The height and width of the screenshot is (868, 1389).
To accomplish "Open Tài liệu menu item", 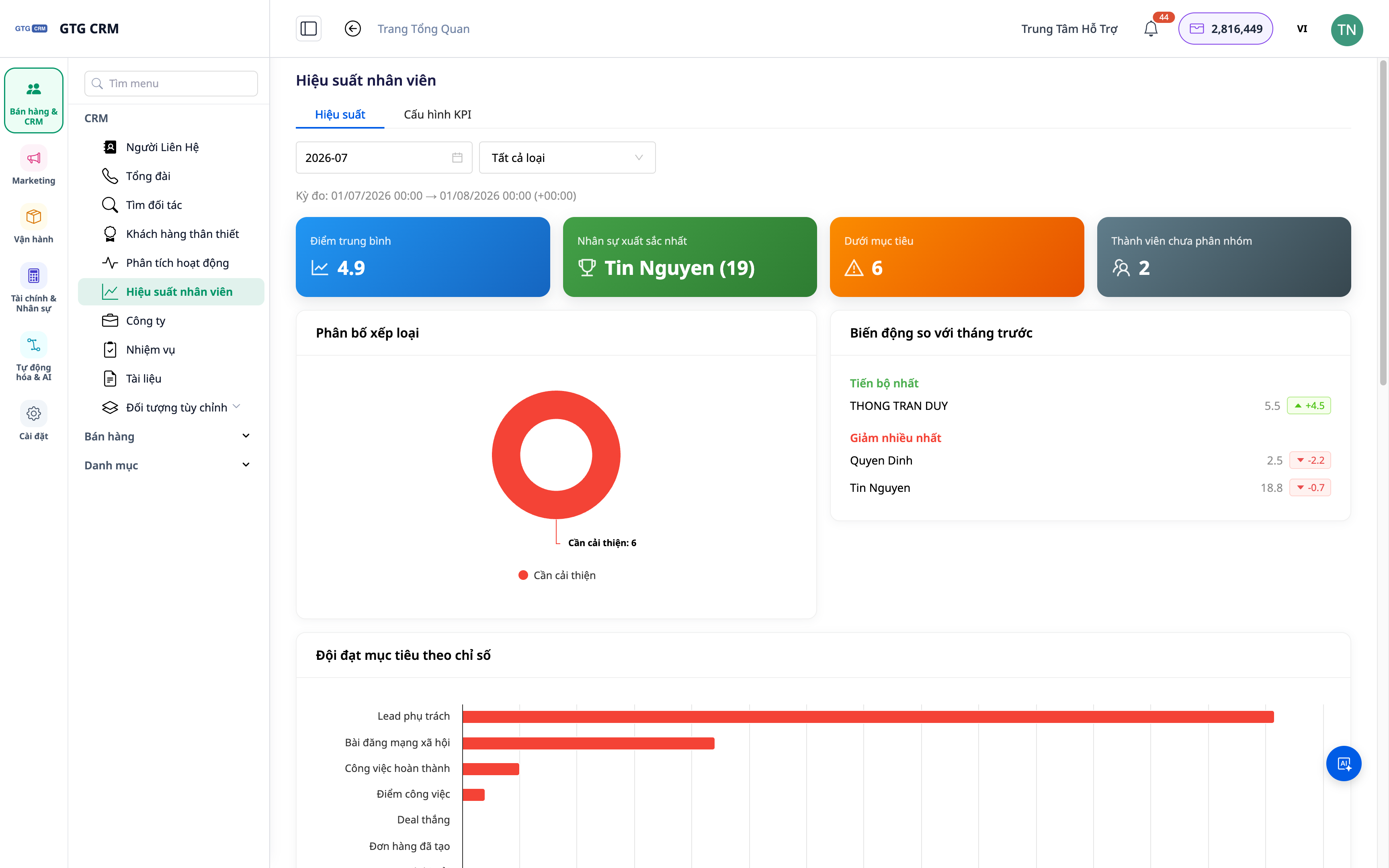I will pos(171,378).
